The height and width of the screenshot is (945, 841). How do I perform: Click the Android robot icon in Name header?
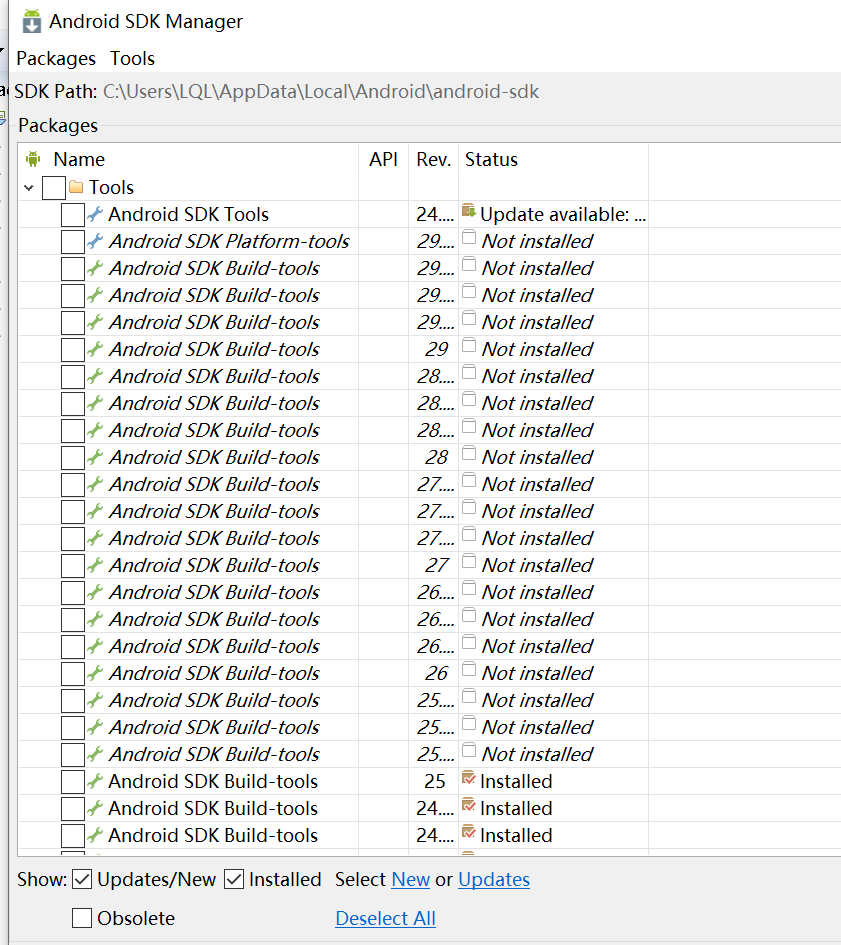[x=33, y=159]
